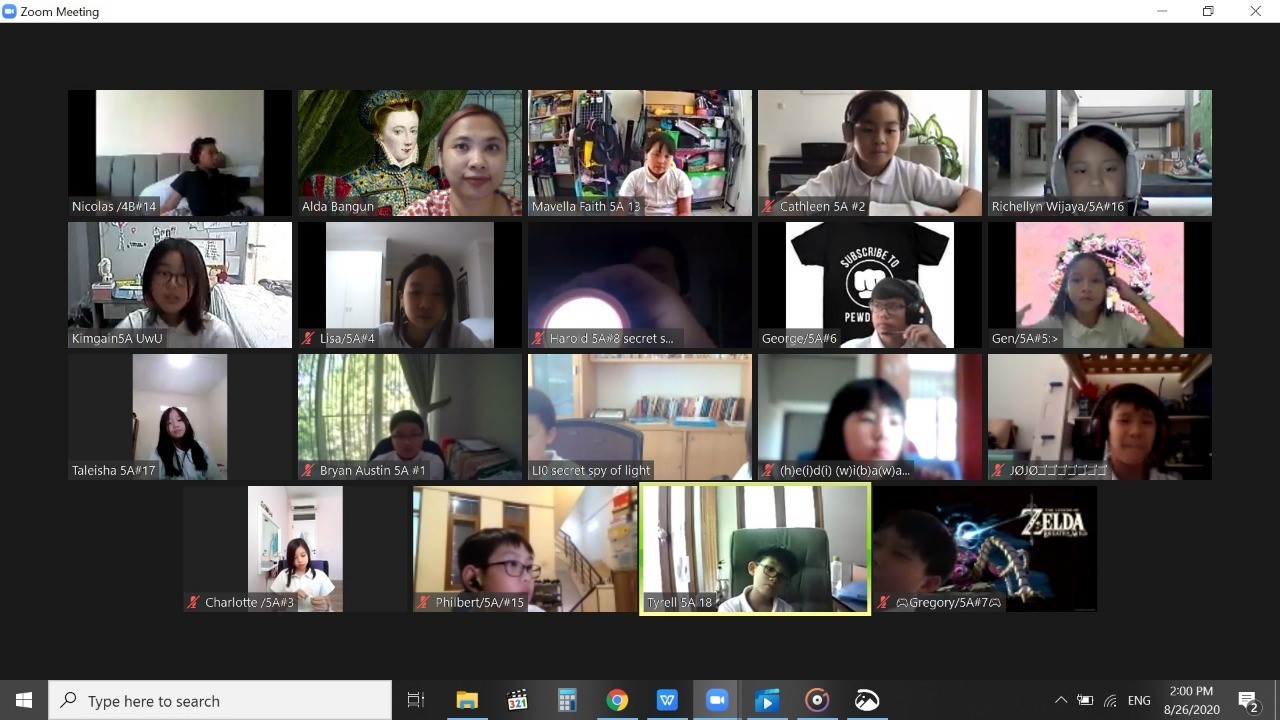Open File Explorer in the taskbar
1280x720 pixels.
(467, 700)
